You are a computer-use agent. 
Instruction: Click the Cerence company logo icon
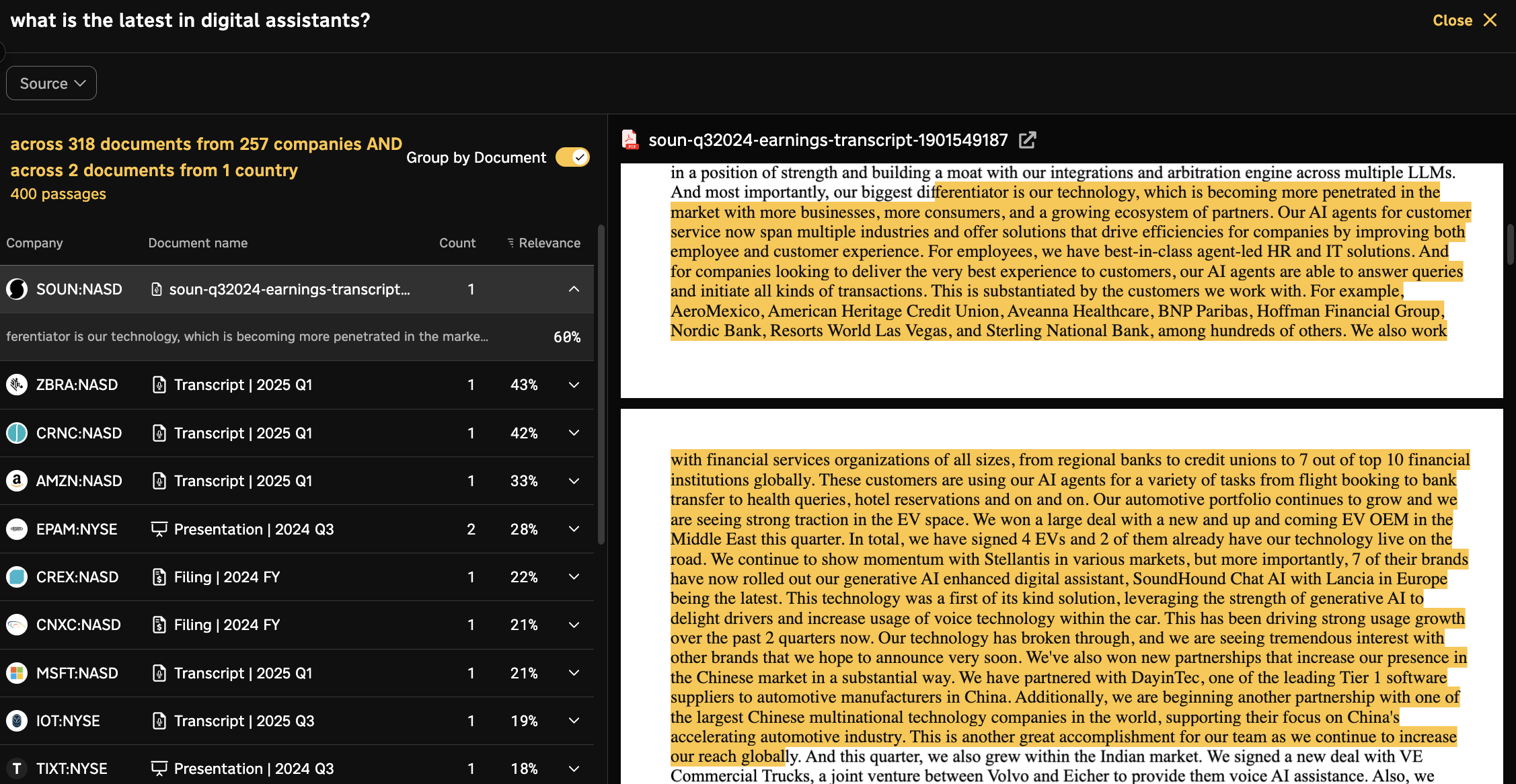point(17,433)
